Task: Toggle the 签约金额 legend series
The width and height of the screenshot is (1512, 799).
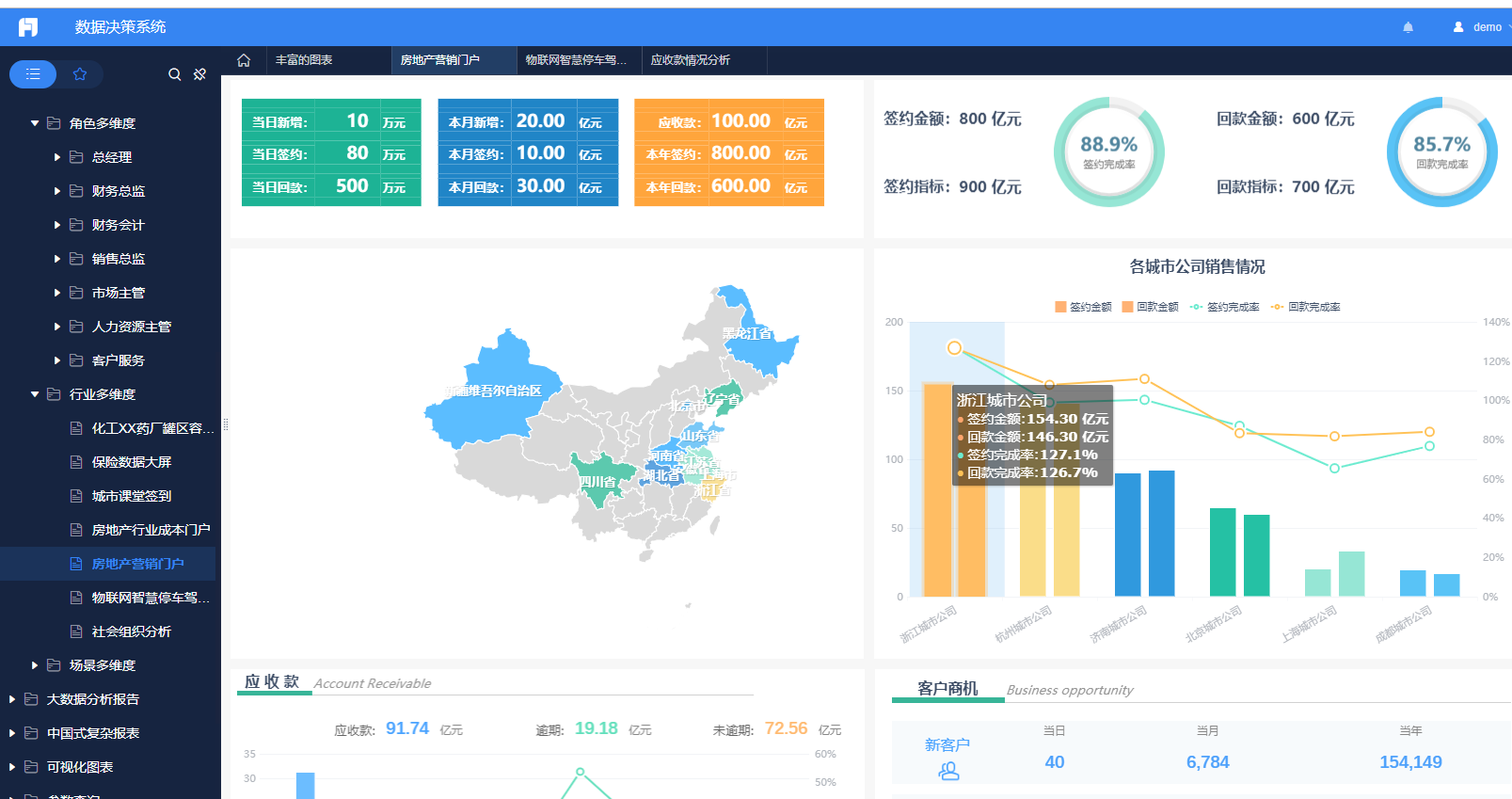Action: [x=1083, y=307]
